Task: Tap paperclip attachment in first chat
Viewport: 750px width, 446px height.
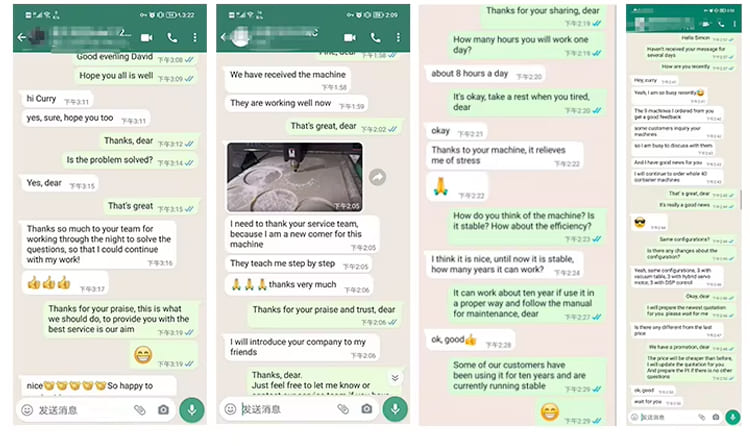Action: point(140,410)
